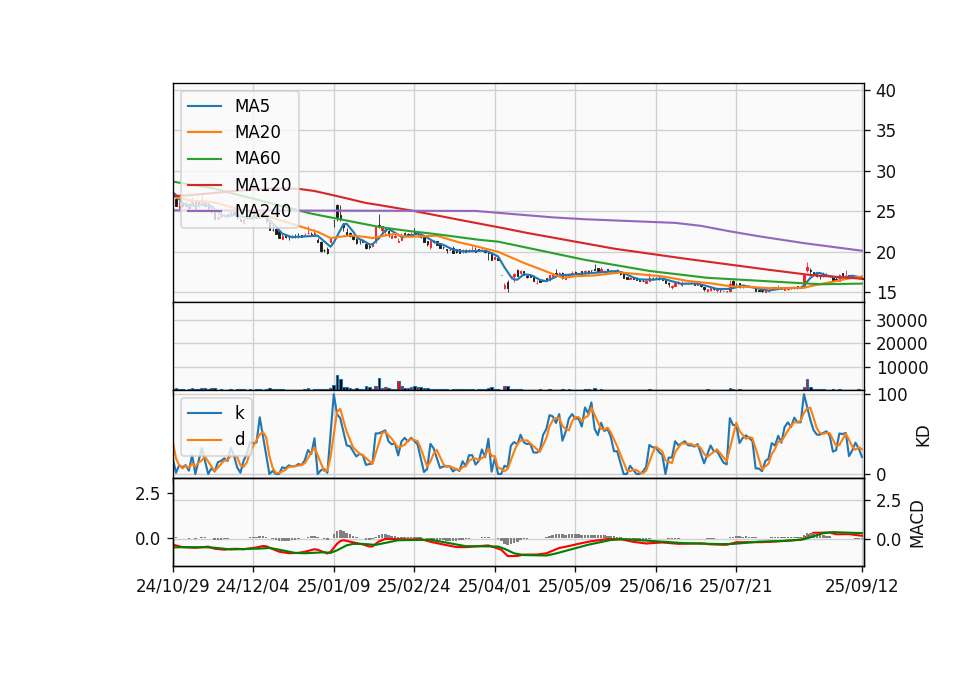
Task: Click the 25/07/21 date axis label
Action: click(735, 586)
